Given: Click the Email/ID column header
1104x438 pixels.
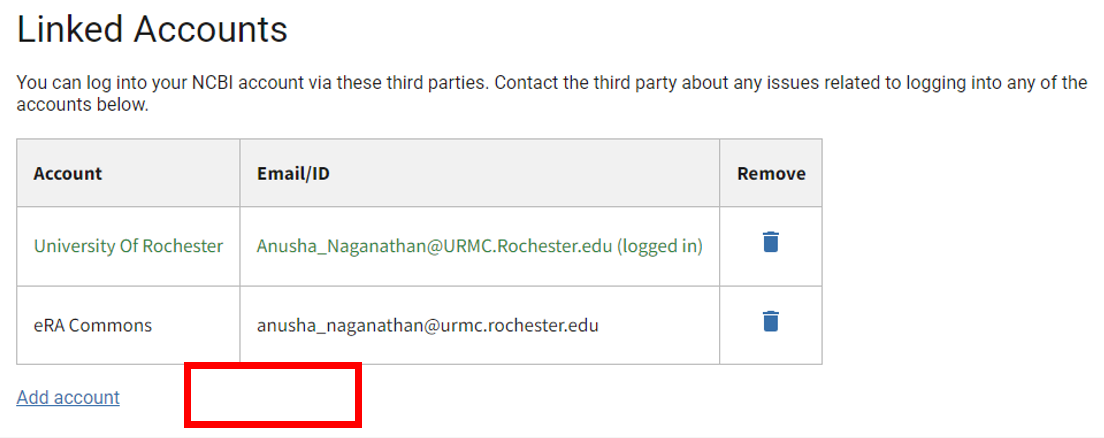Looking at the screenshot, I should tap(293, 173).
